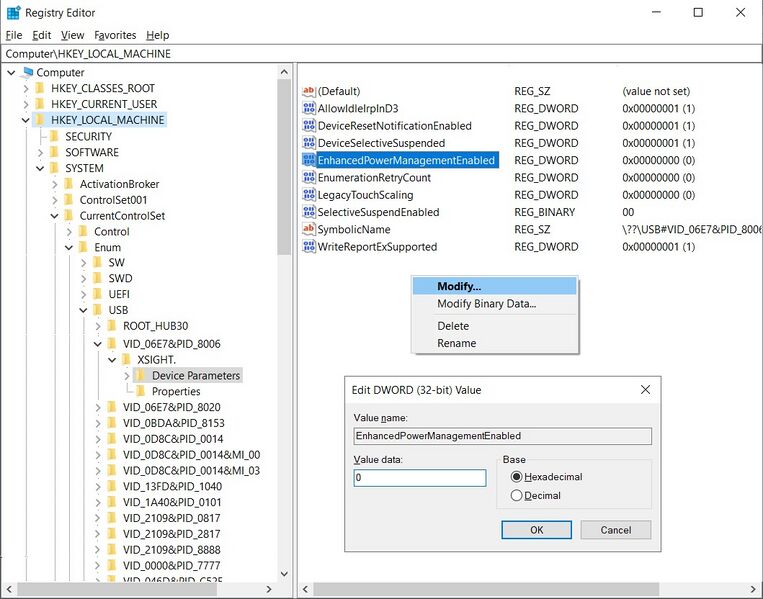Choose Modify... from the context menu

pos(494,286)
